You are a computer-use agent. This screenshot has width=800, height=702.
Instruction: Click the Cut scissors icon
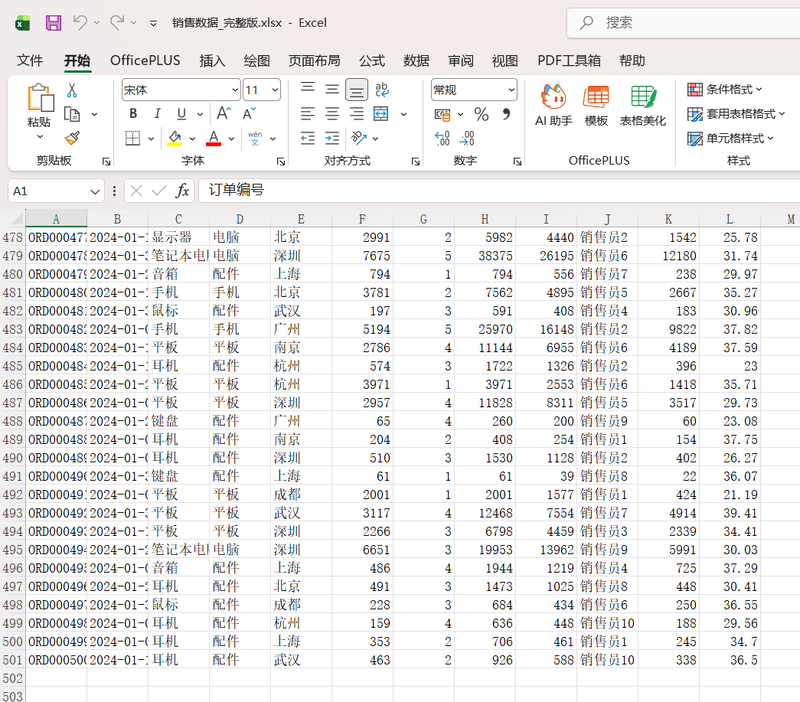click(x=72, y=90)
